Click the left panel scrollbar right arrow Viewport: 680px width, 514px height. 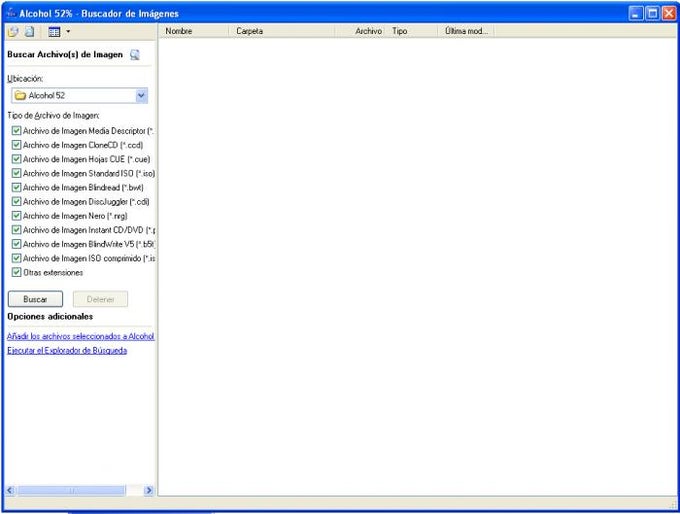coord(149,491)
